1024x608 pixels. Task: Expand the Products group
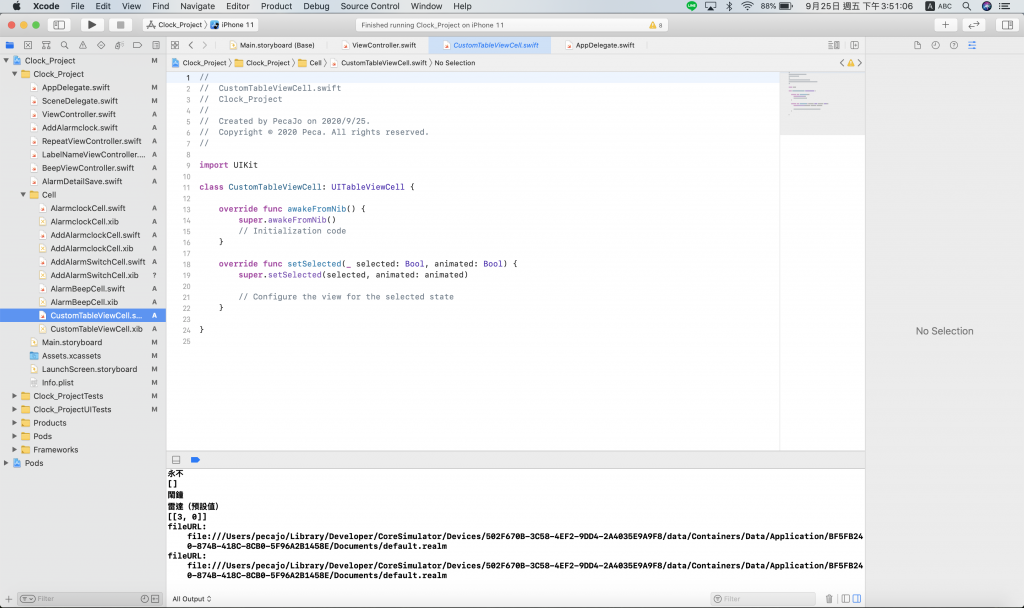click(x=15, y=423)
